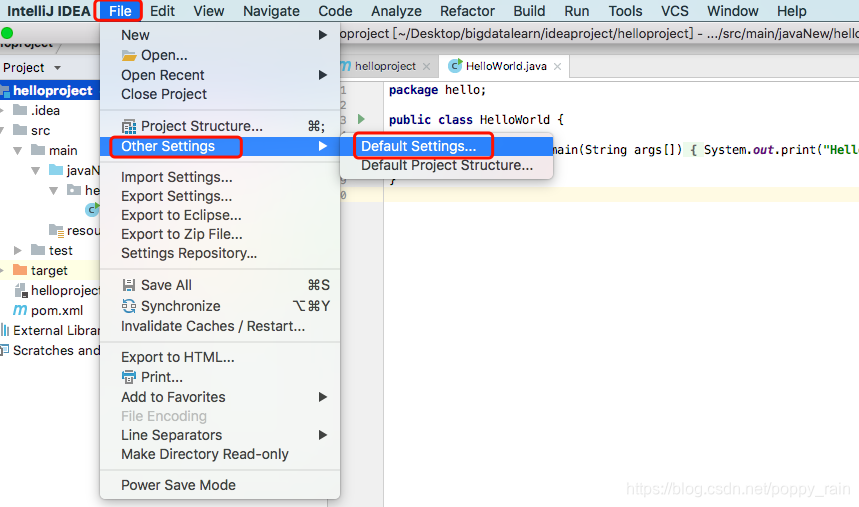This screenshot has width=859, height=507.
Task: Open the Build menu
Action: coord(529,11)
